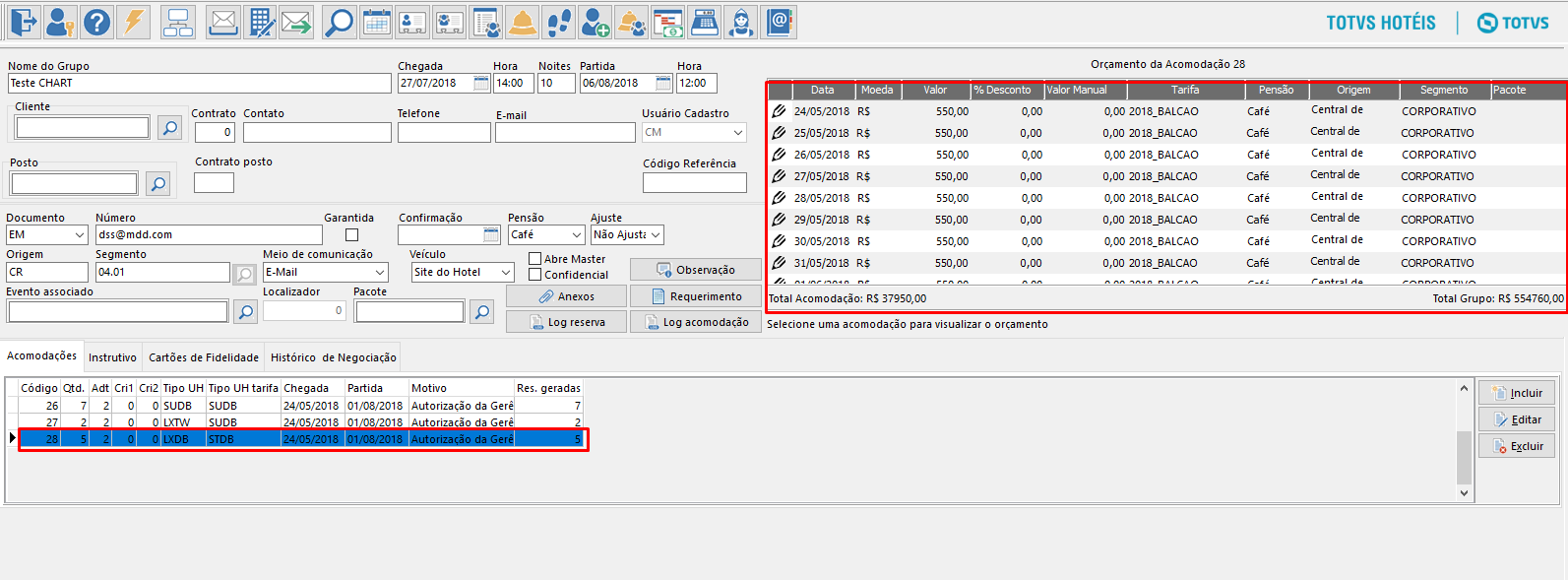Click the Telefone input field

[x=444, y=132]
